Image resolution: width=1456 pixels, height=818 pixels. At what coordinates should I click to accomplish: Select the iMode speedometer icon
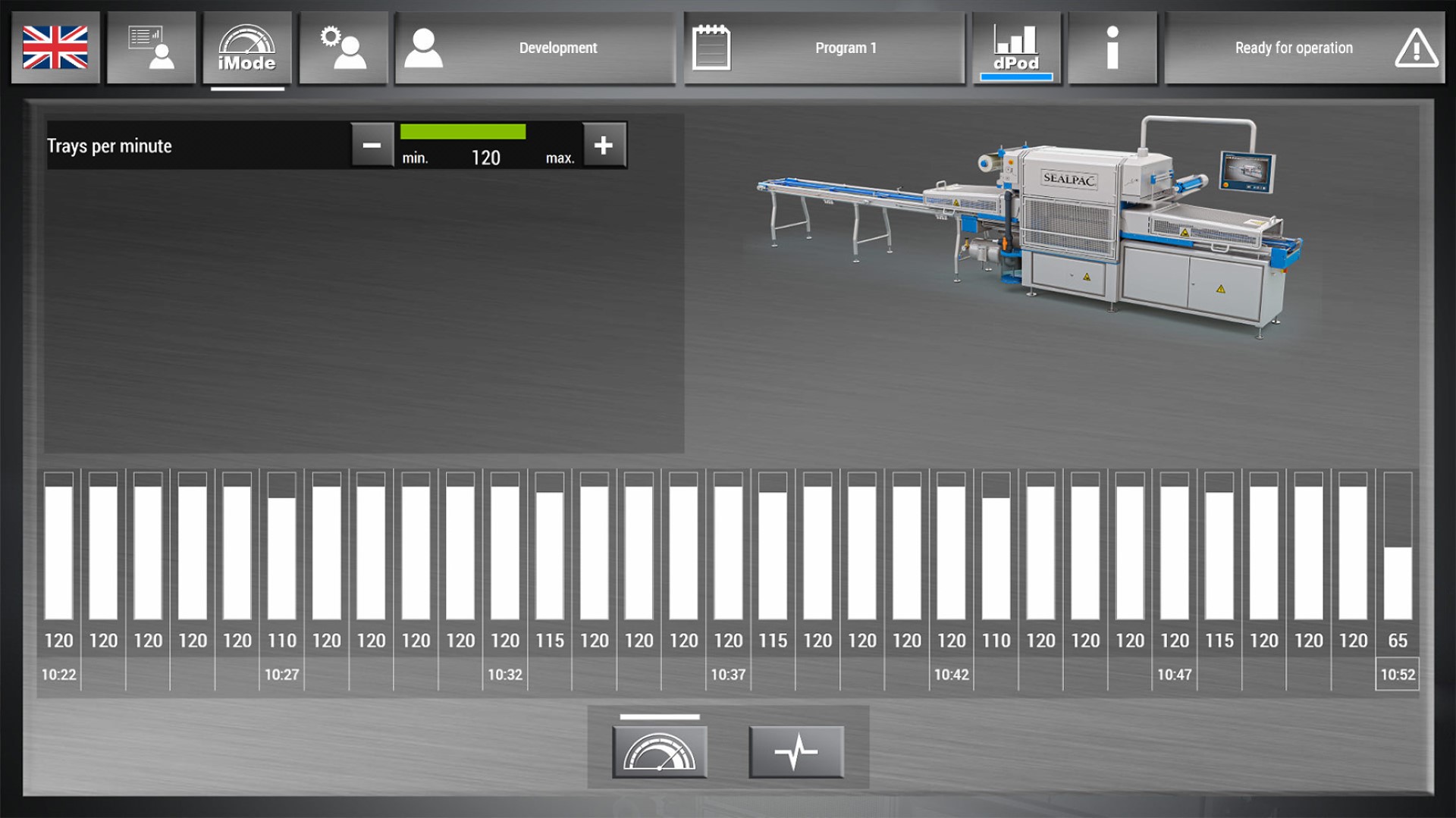(x=246, y=48)
